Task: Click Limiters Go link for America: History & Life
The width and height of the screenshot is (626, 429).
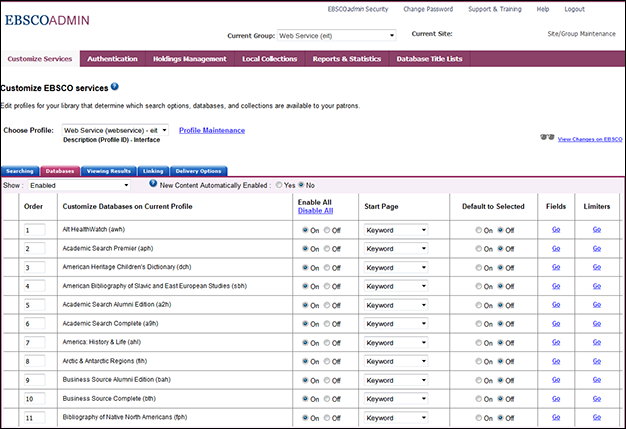Action: (x=596, y=342)
